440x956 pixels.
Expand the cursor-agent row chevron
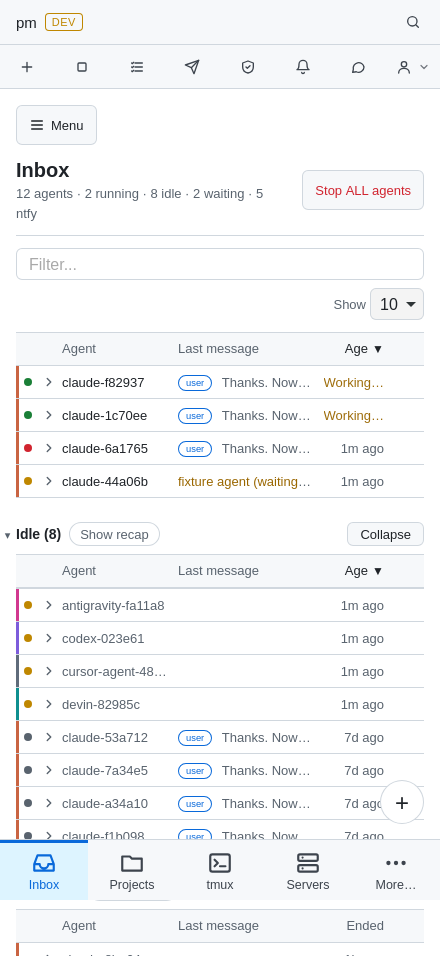point(49,671)
